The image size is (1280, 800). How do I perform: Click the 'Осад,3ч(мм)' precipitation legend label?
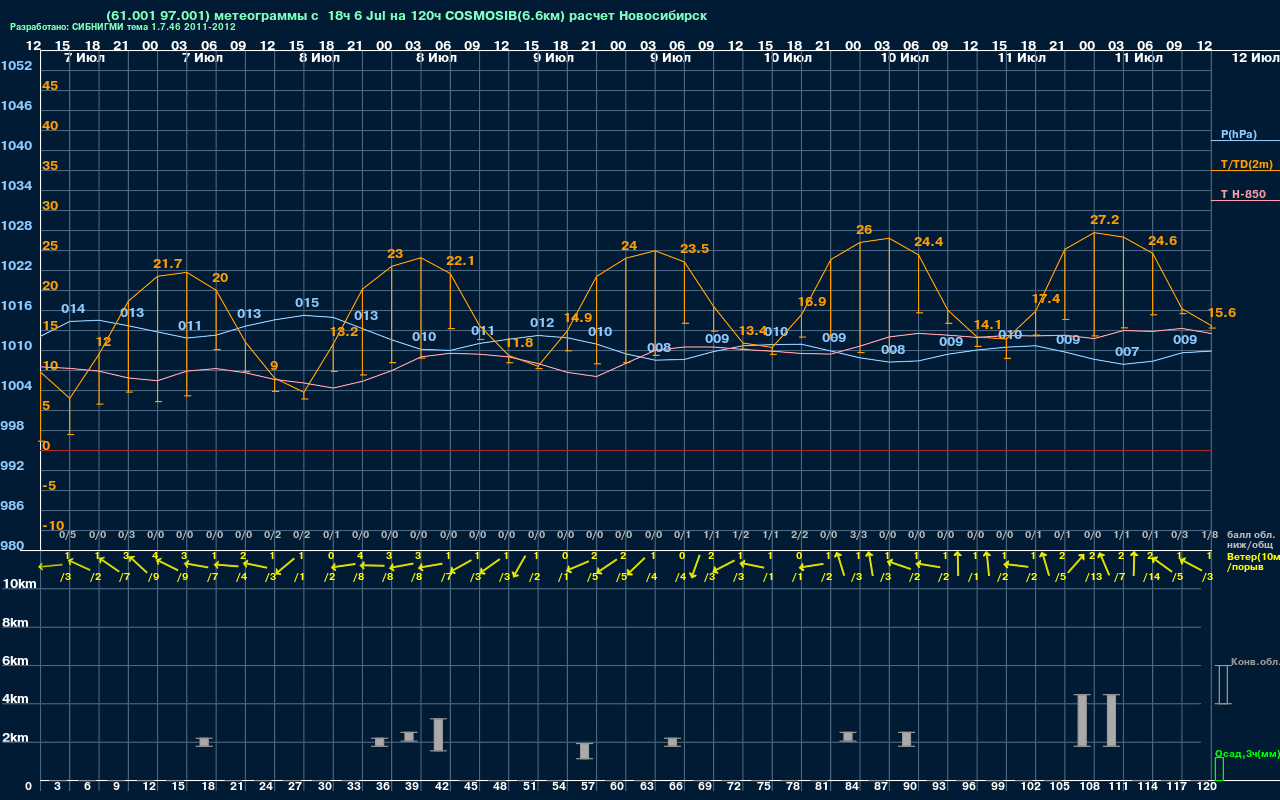[x=1247, y=753]
